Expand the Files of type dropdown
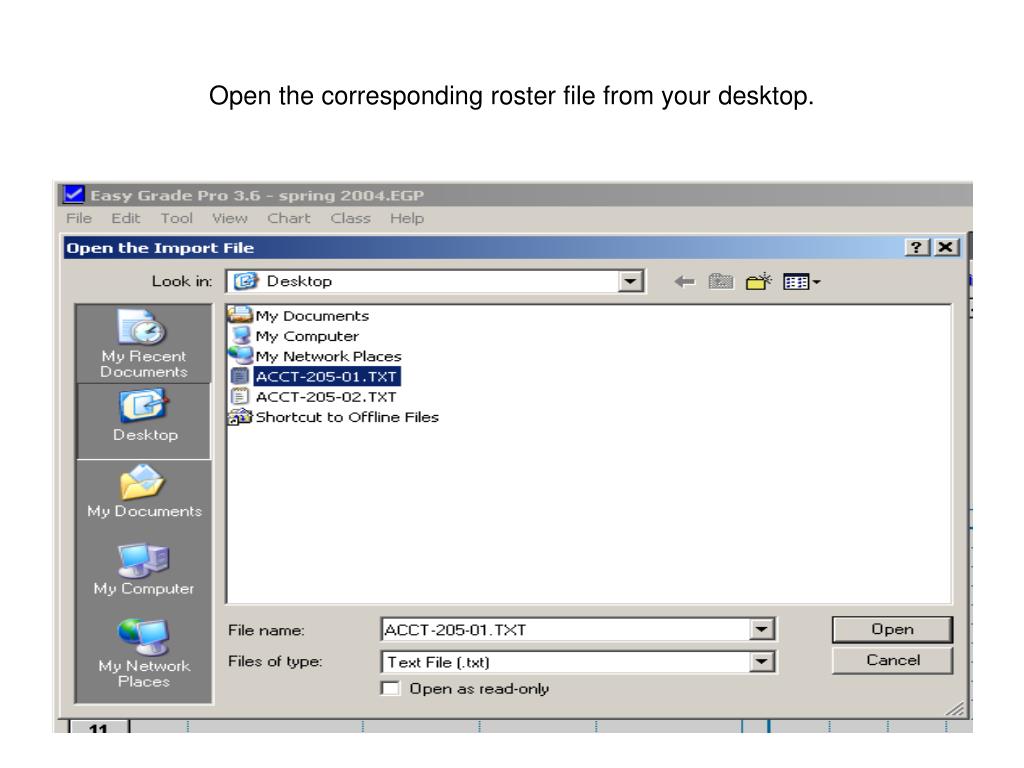The width and height of the screenshot is (1024, 768). point(761,662)
